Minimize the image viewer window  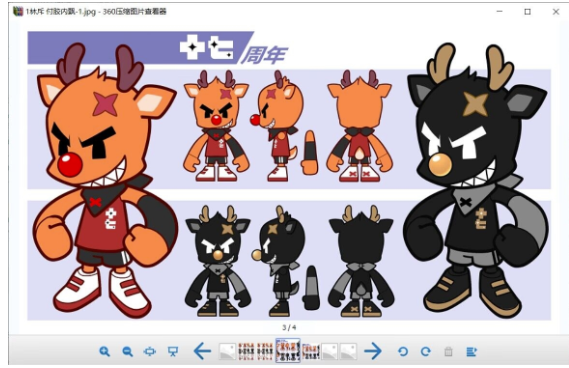click(x=500, y=12)
